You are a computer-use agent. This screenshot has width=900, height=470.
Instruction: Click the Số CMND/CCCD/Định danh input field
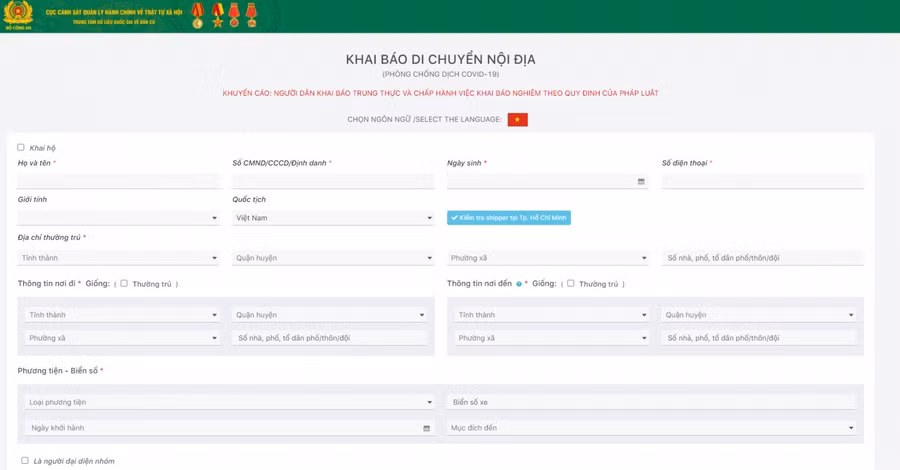(333, 181)
